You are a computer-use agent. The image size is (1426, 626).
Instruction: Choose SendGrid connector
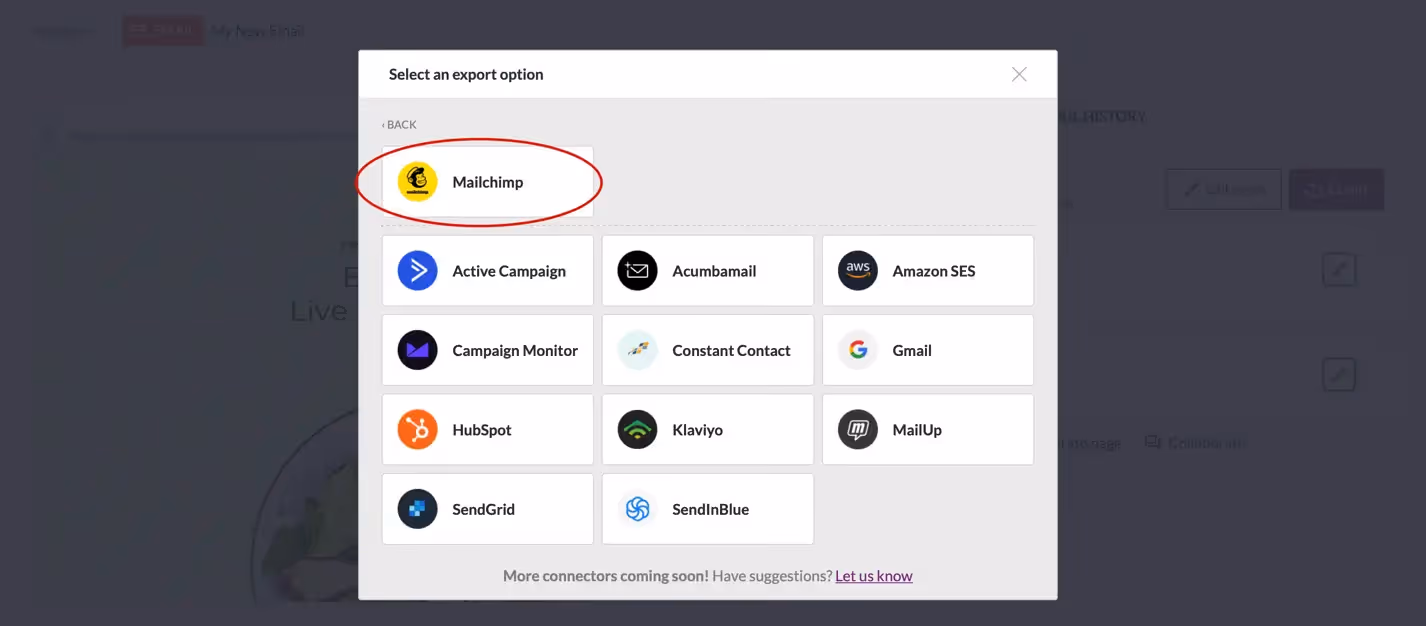(488, 509)
